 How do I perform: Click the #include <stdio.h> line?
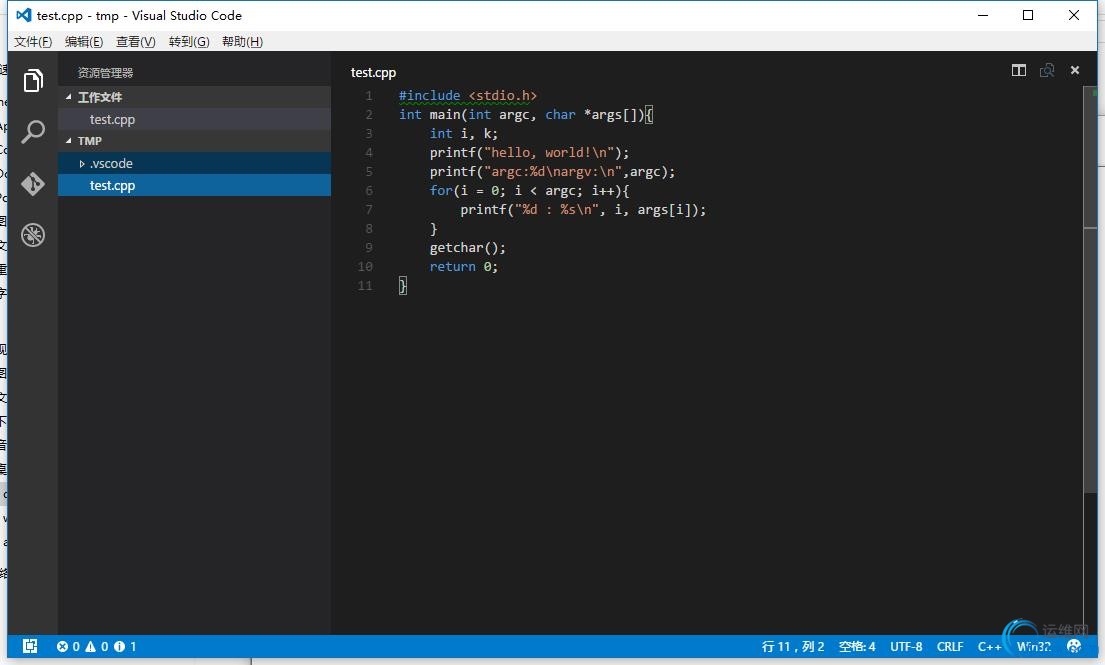(468, 96)
